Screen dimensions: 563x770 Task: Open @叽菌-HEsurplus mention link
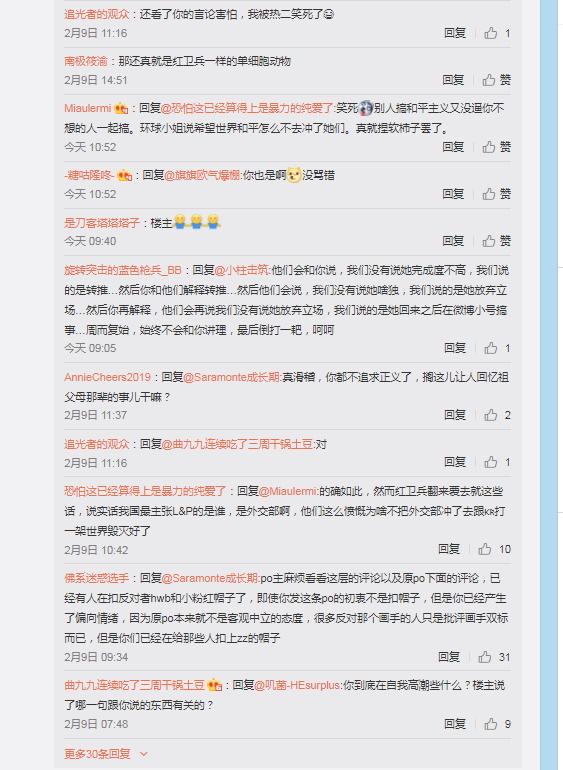(x=297, y=685)
